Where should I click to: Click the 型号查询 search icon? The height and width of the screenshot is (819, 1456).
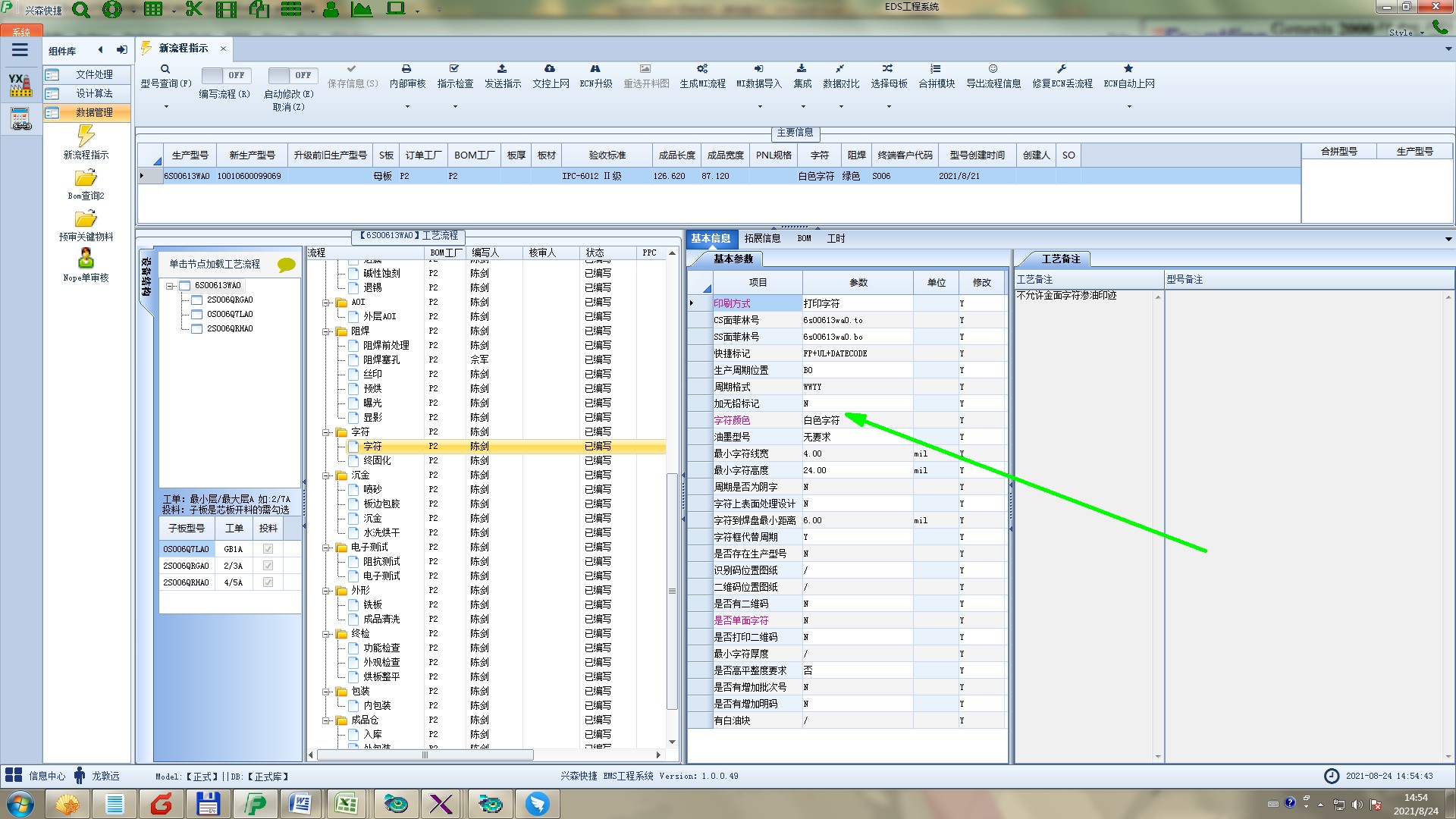tap(165, 69)
